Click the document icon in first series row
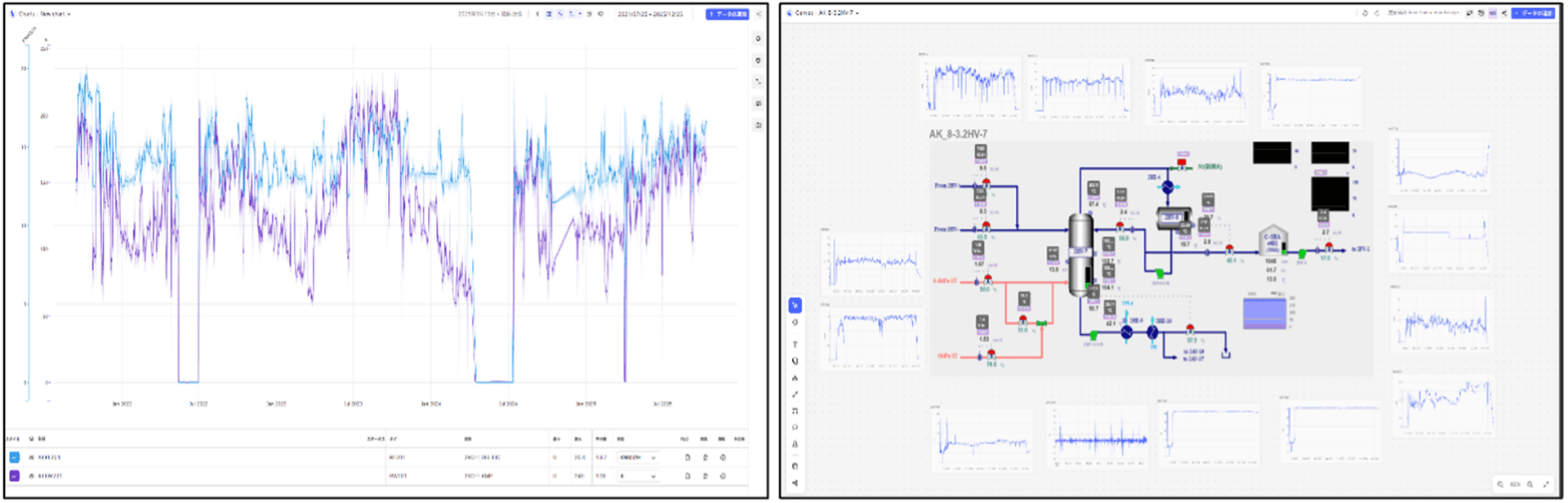 pyautogui.click(x=688, y=457)
